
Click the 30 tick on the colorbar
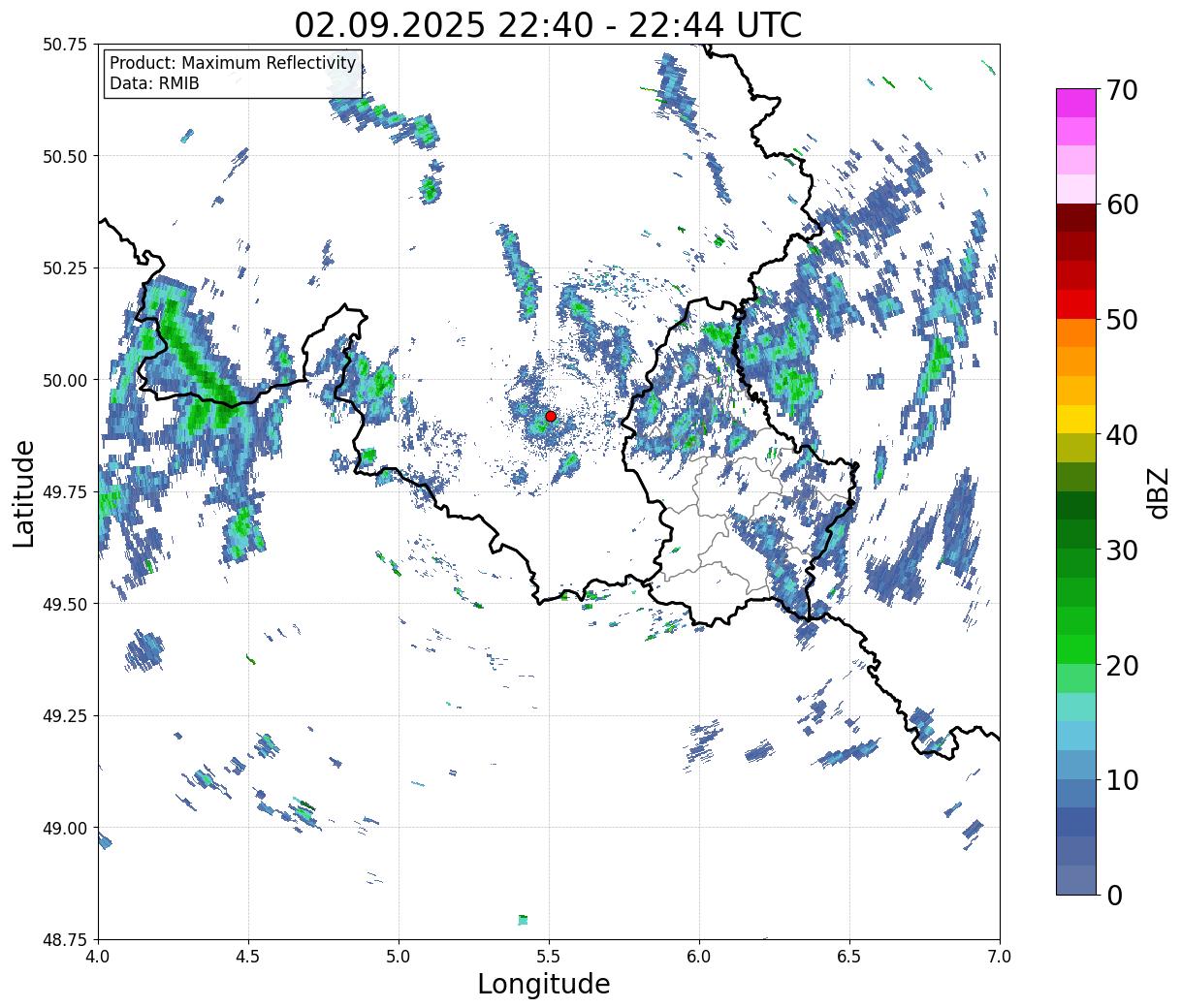[x=1122, y=550]
